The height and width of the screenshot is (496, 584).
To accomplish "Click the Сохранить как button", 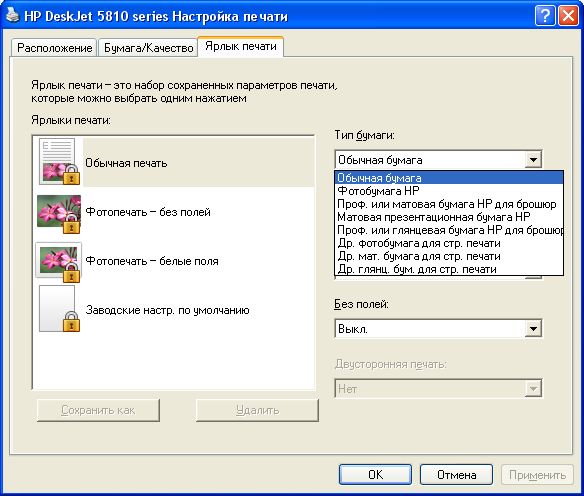I will point(98,410).
